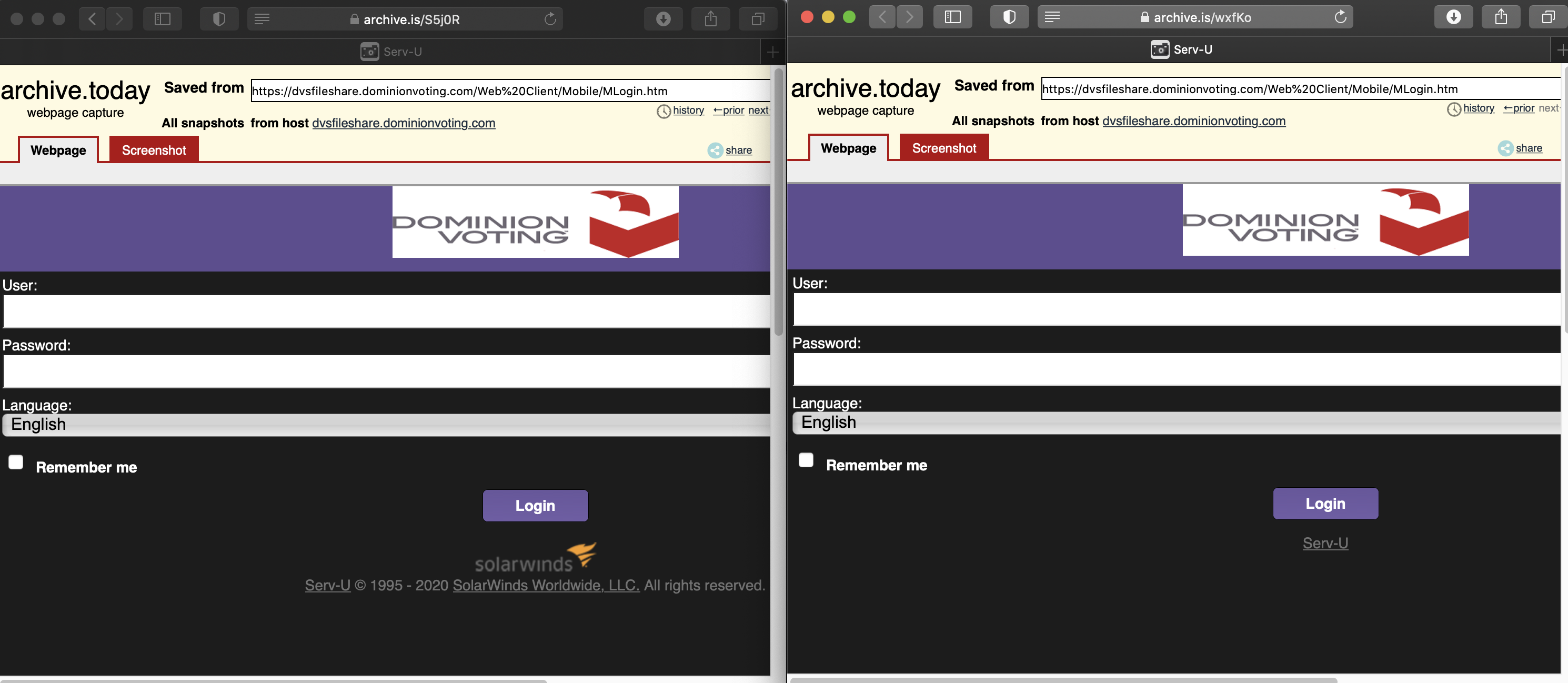
Task: Click address bar showing archive.is/S5j0R
Action: click(405, 19)
